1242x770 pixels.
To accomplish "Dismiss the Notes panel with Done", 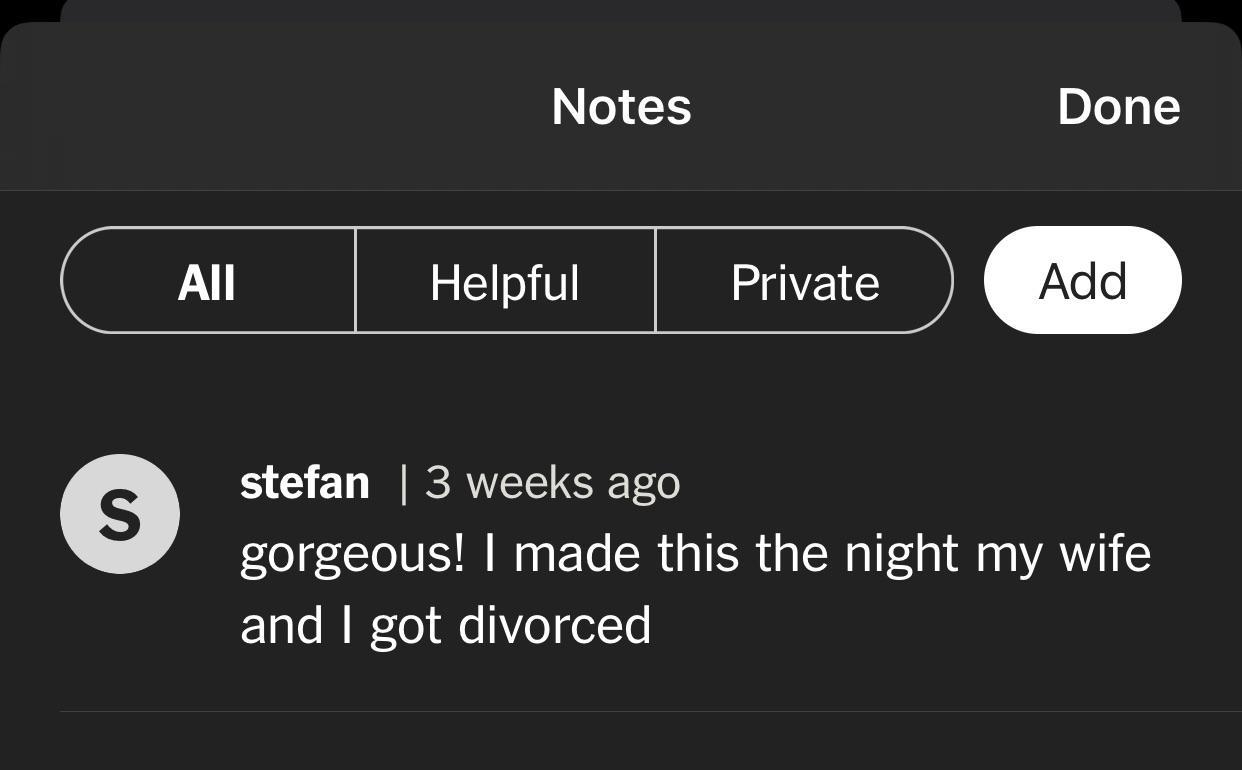I will point(1118,106).
